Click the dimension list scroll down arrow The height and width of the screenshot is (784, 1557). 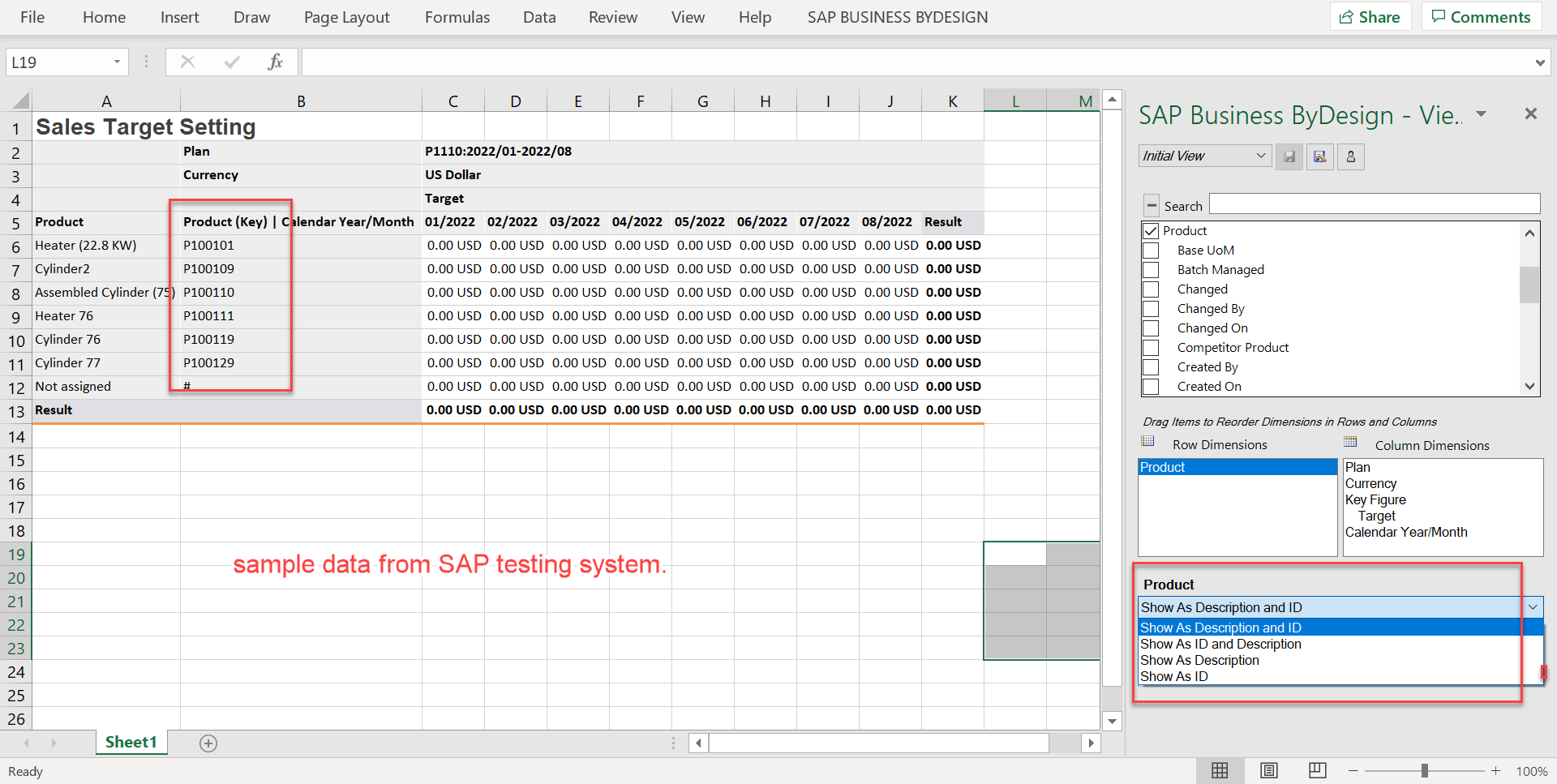[x=1529, y=387]
